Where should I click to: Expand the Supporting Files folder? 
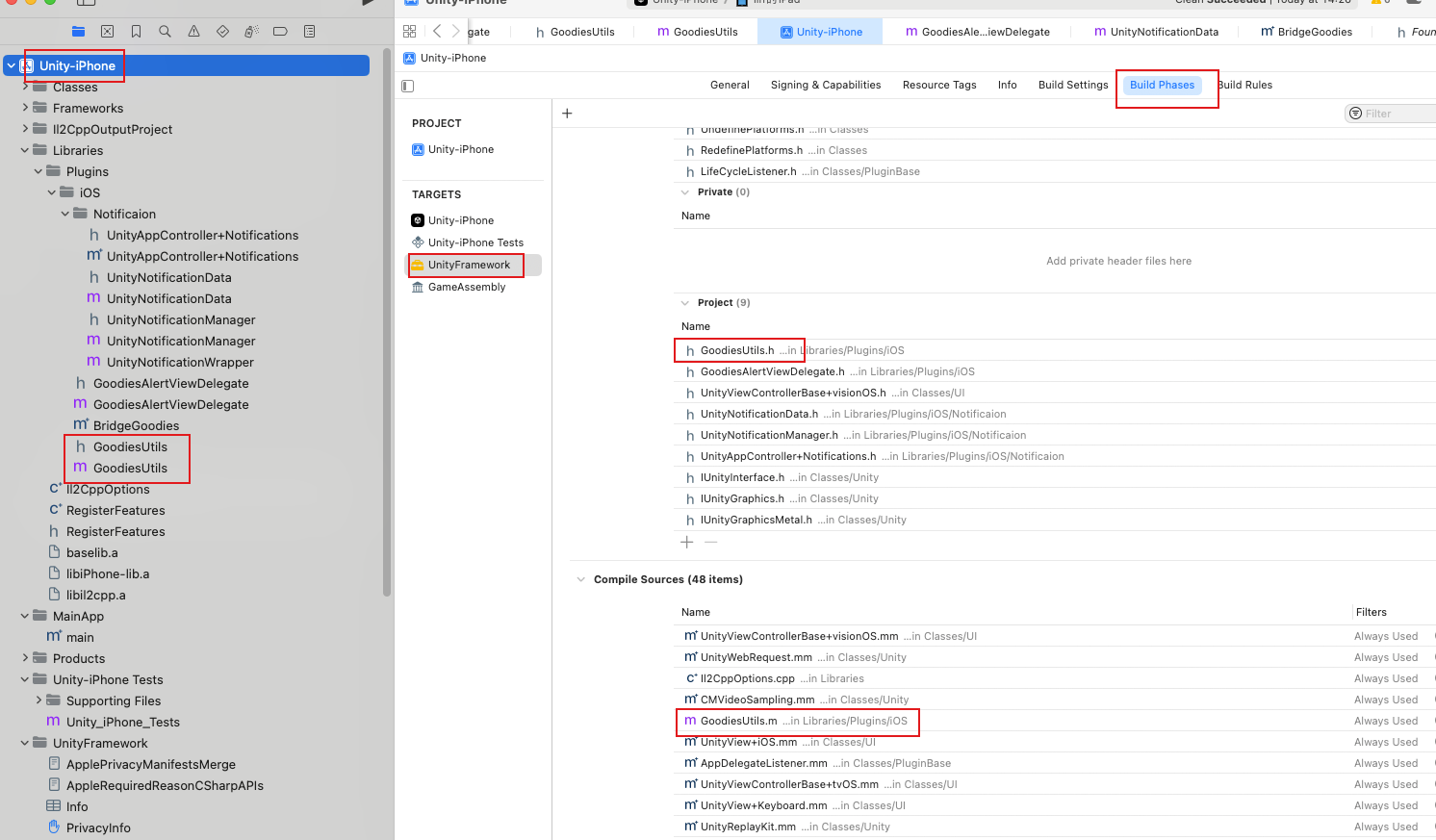pos(38,700)
